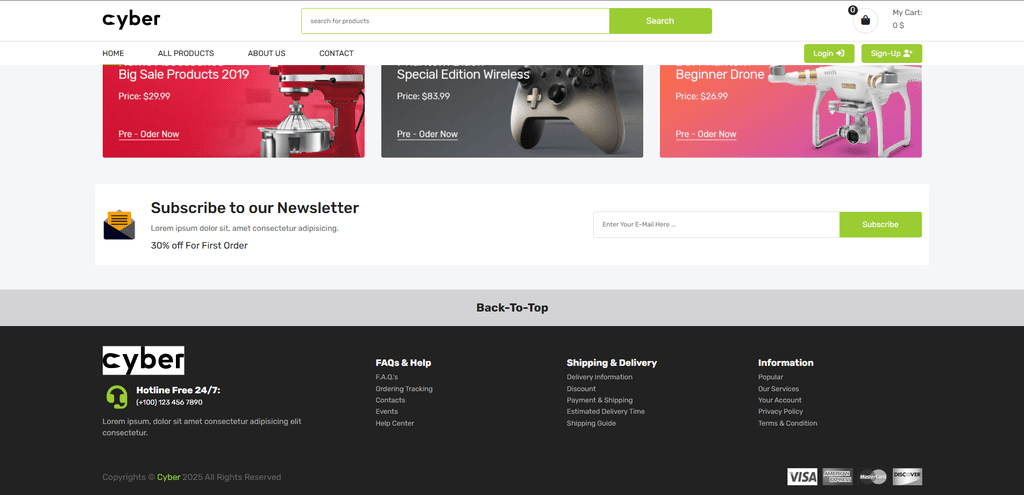Click the FAQs & Help heading
1024x495 pixels.
[403, 363]
